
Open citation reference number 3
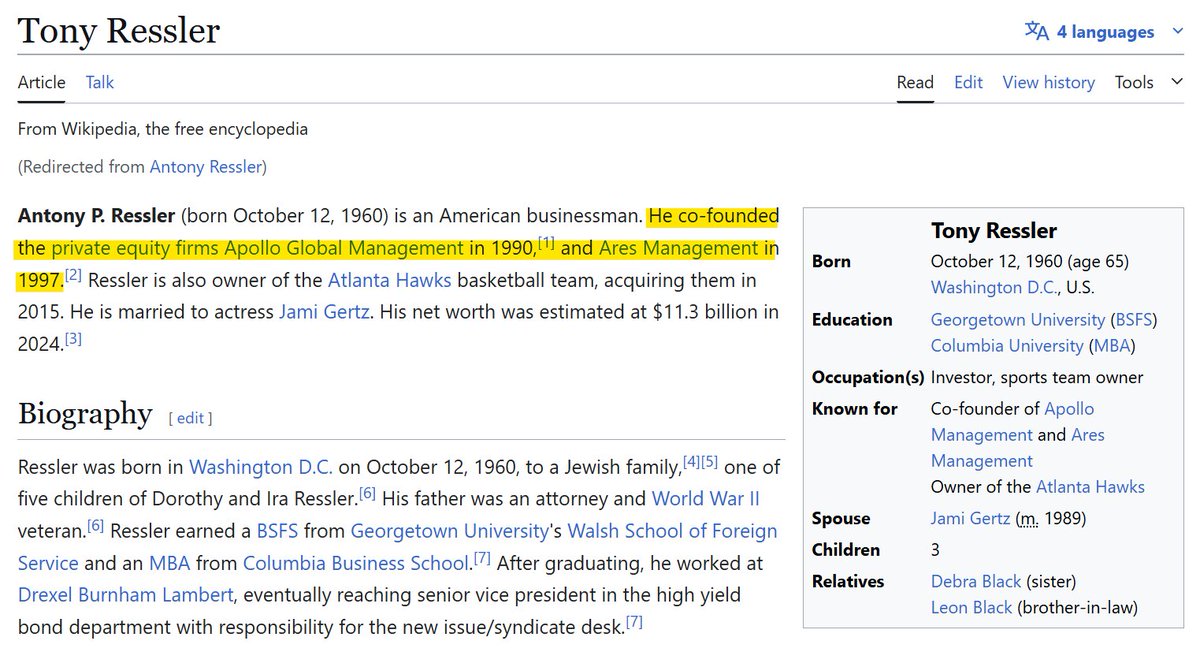73,340
